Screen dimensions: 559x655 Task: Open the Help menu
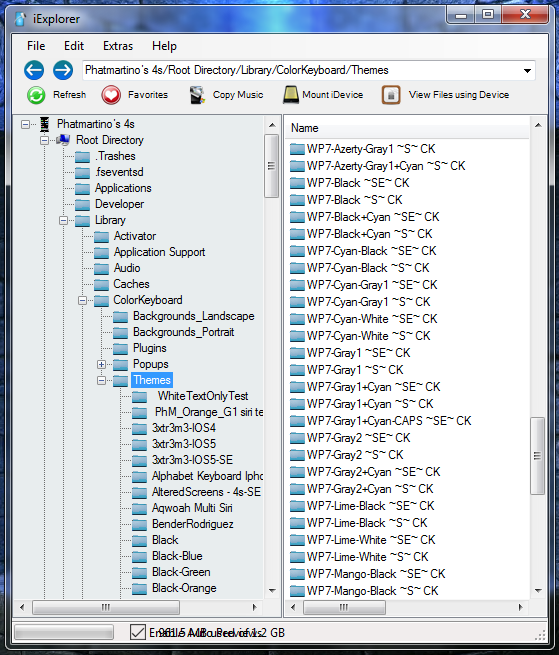pyautogui.click(x=164, y=46)
